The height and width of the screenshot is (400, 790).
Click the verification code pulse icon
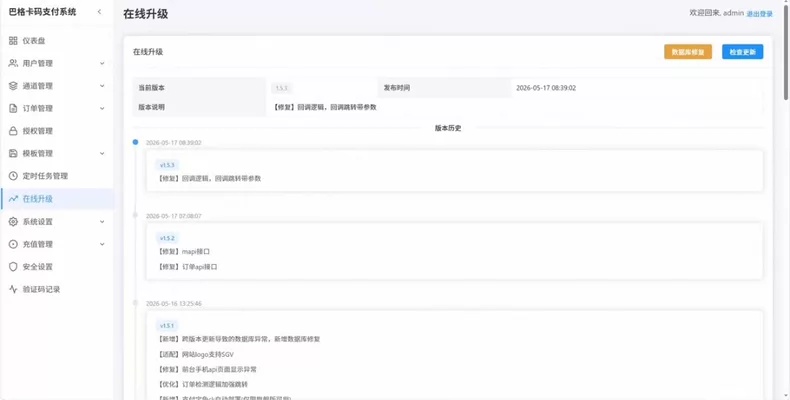(13, 290)
